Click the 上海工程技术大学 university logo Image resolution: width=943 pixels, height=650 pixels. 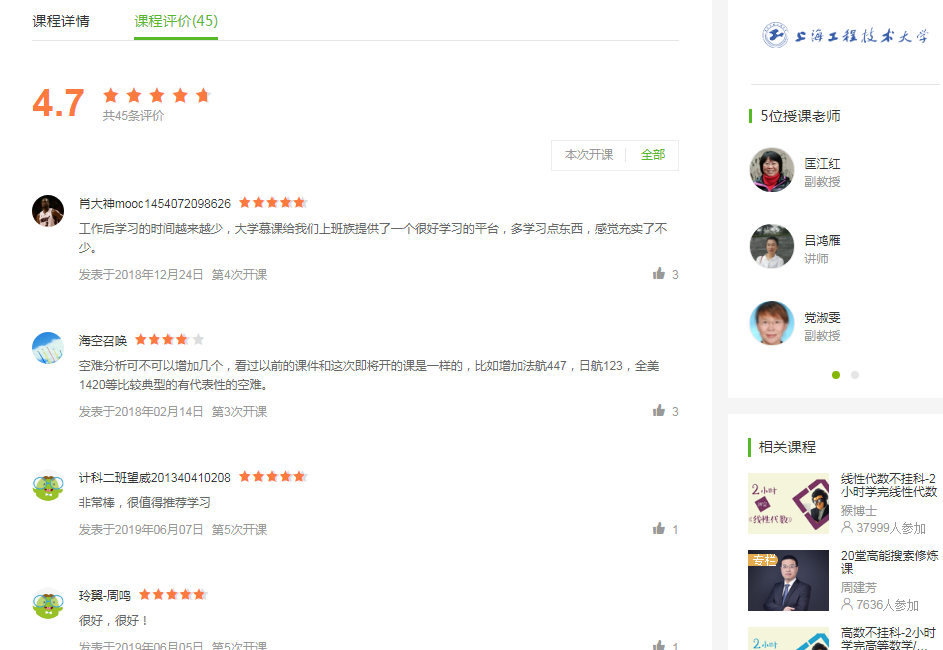tap(845, 35)
